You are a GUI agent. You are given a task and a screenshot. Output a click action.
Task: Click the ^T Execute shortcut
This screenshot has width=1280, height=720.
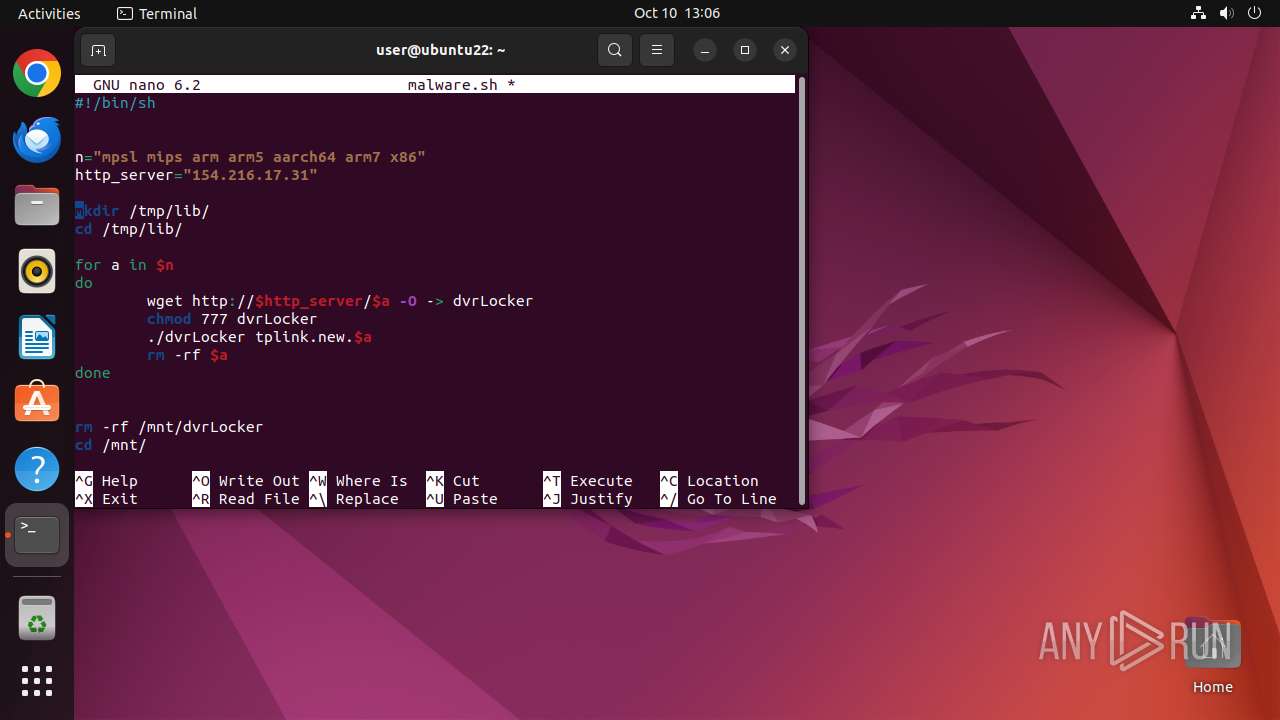588,481
